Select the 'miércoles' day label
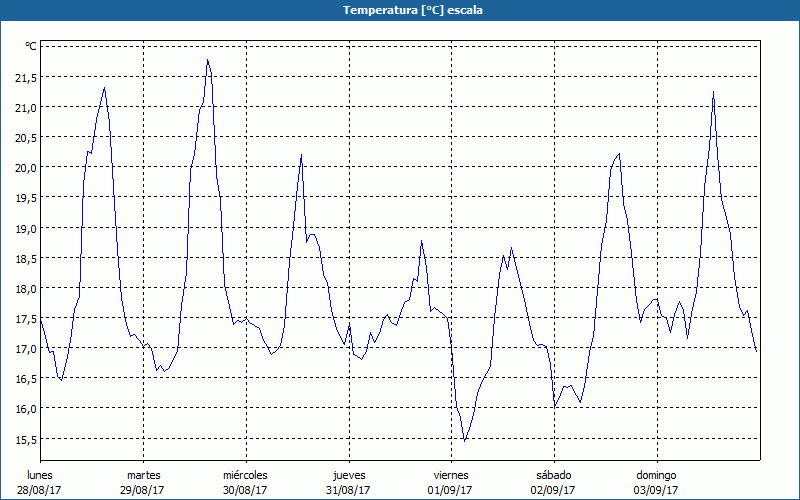The image size is (800, 500). [245, 475]
